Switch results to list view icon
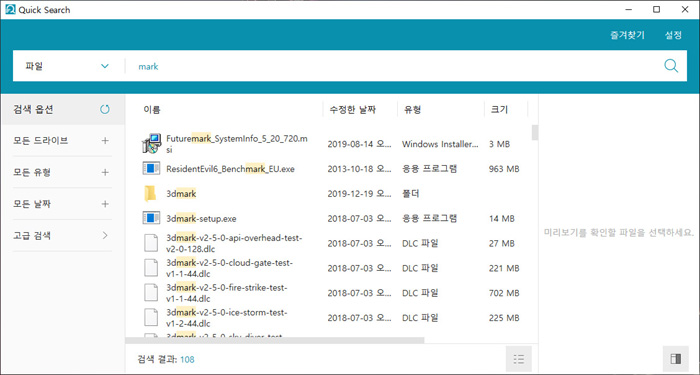Viewport: 700px width, 375px height. (519, 359)
